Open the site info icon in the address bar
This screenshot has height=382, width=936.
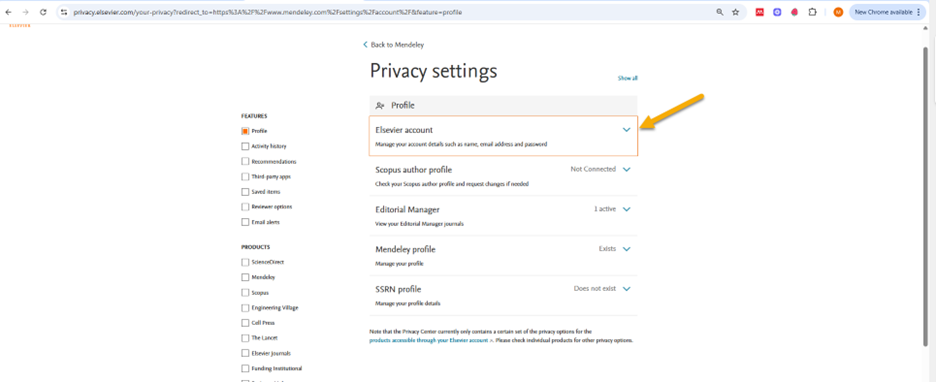(x=64, y=12)
